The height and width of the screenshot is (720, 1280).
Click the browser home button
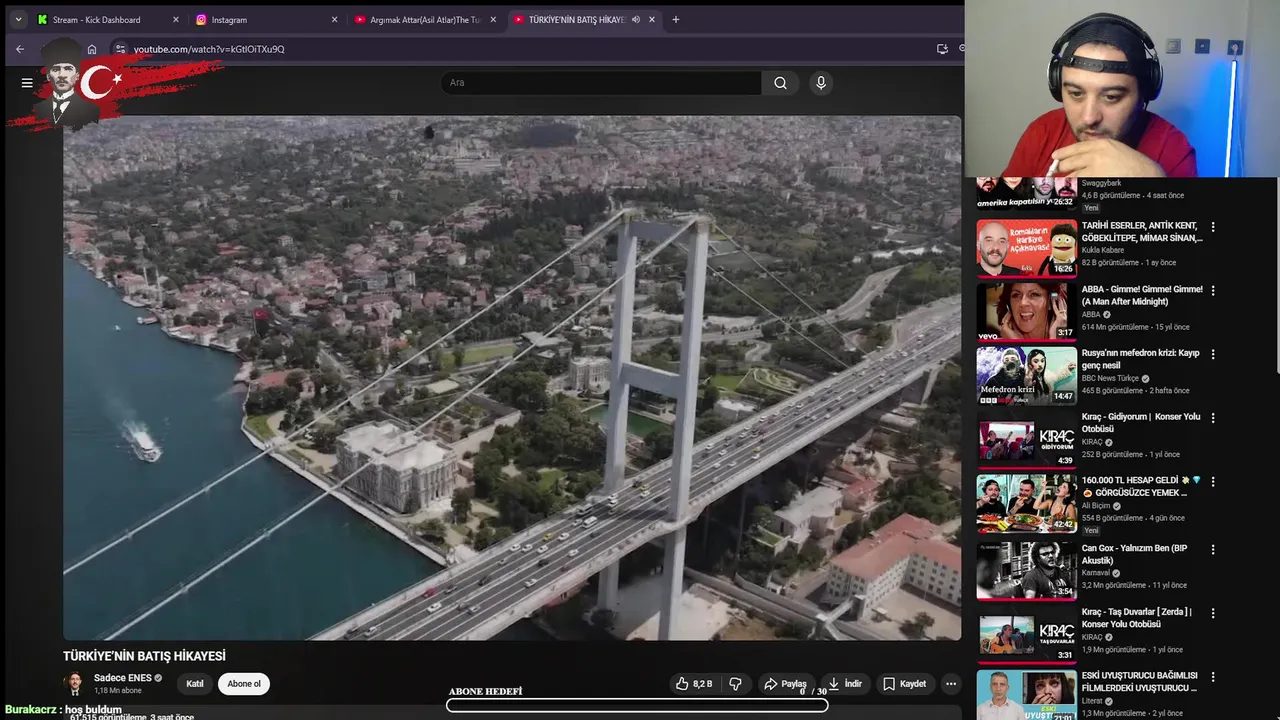[92, 49]
